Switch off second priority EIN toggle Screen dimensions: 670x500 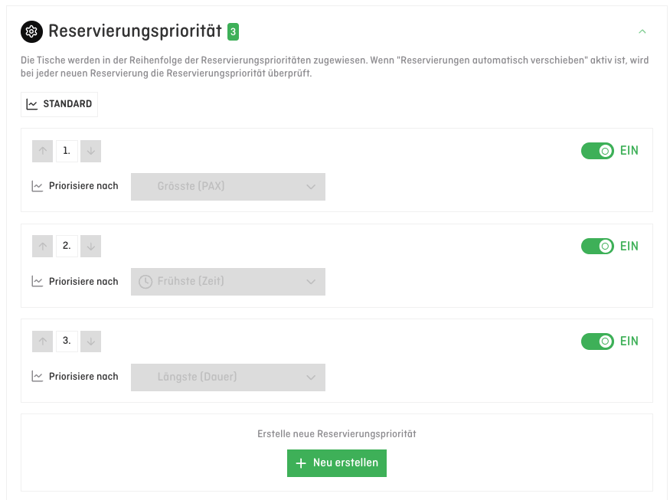coord(598,246)
